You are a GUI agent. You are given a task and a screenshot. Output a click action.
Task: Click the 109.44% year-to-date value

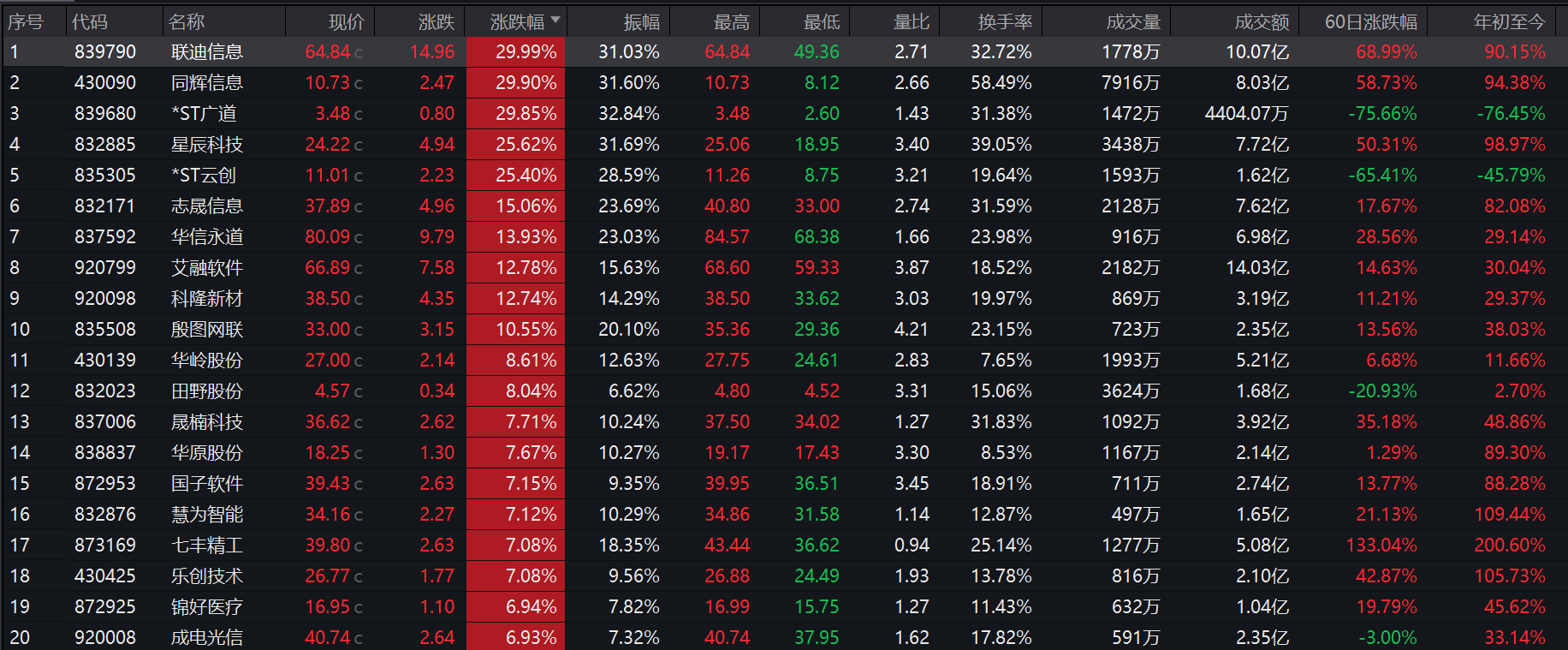tap(1510, 515)
